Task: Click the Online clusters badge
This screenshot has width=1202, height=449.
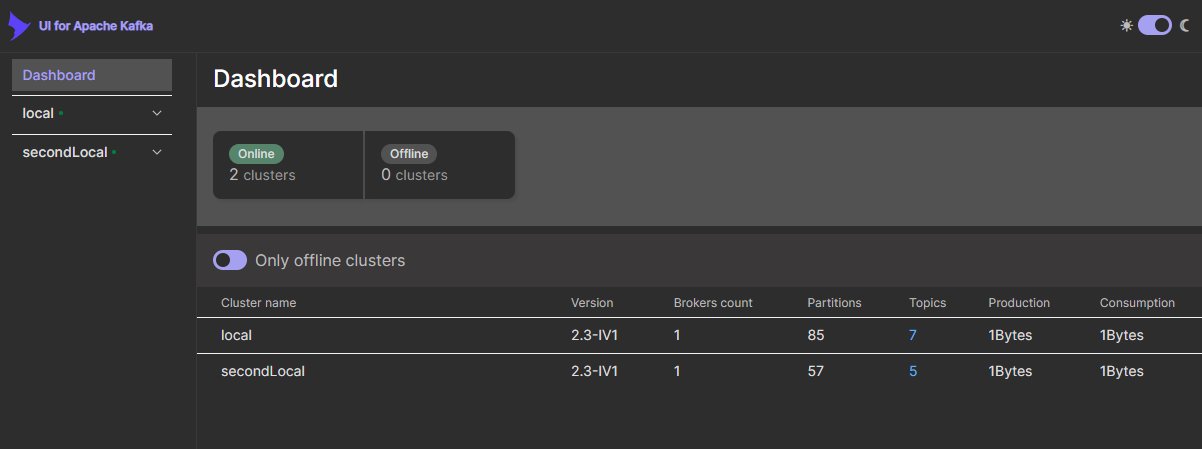Action: [x=256, y=154]
